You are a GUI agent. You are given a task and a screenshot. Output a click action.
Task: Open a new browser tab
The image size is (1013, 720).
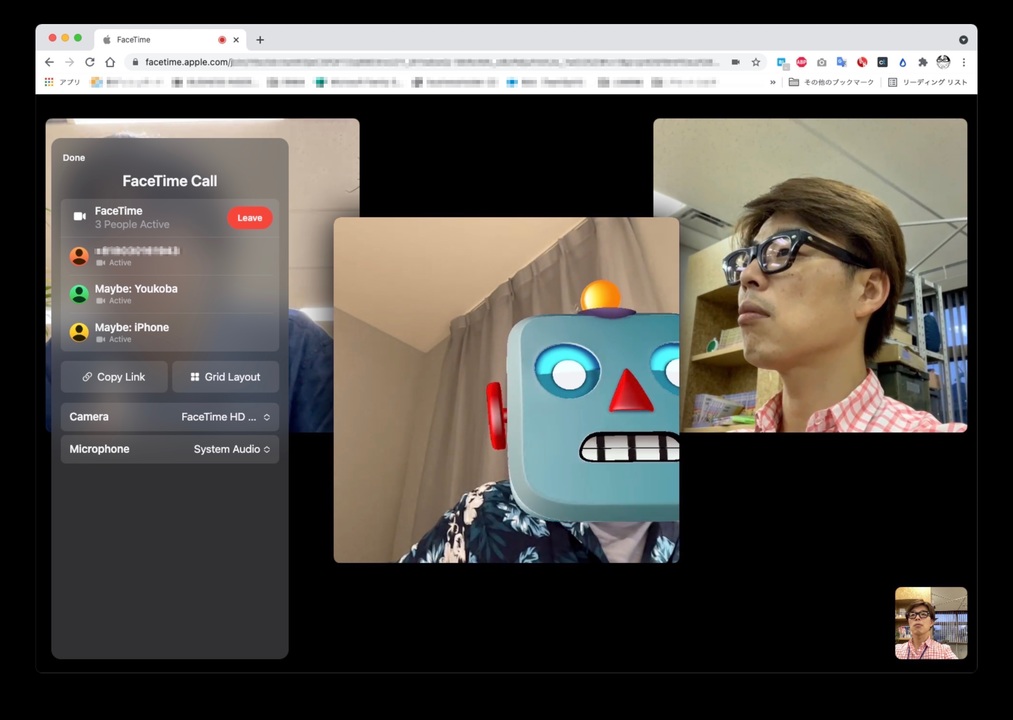(260, 40)
